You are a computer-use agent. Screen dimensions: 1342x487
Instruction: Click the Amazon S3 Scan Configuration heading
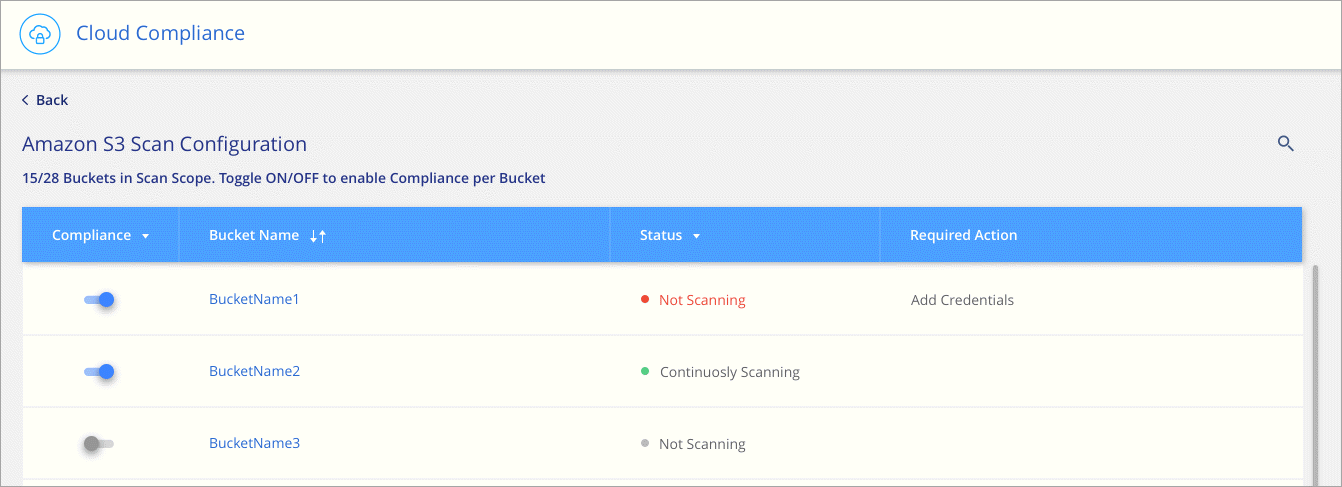point(164,144)
